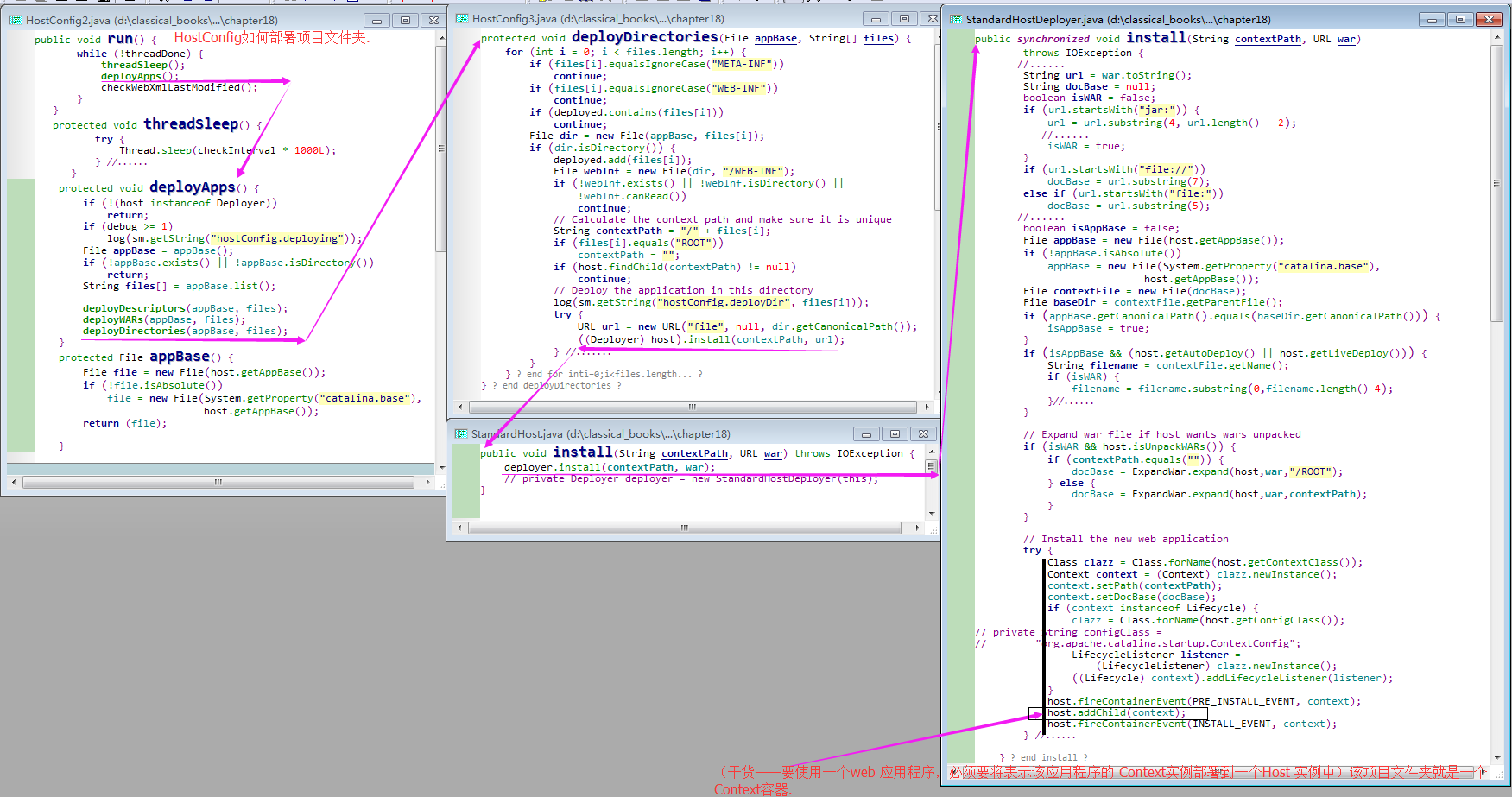
Task: Click String url = war.toString(); line
Action: [1108, 75]
